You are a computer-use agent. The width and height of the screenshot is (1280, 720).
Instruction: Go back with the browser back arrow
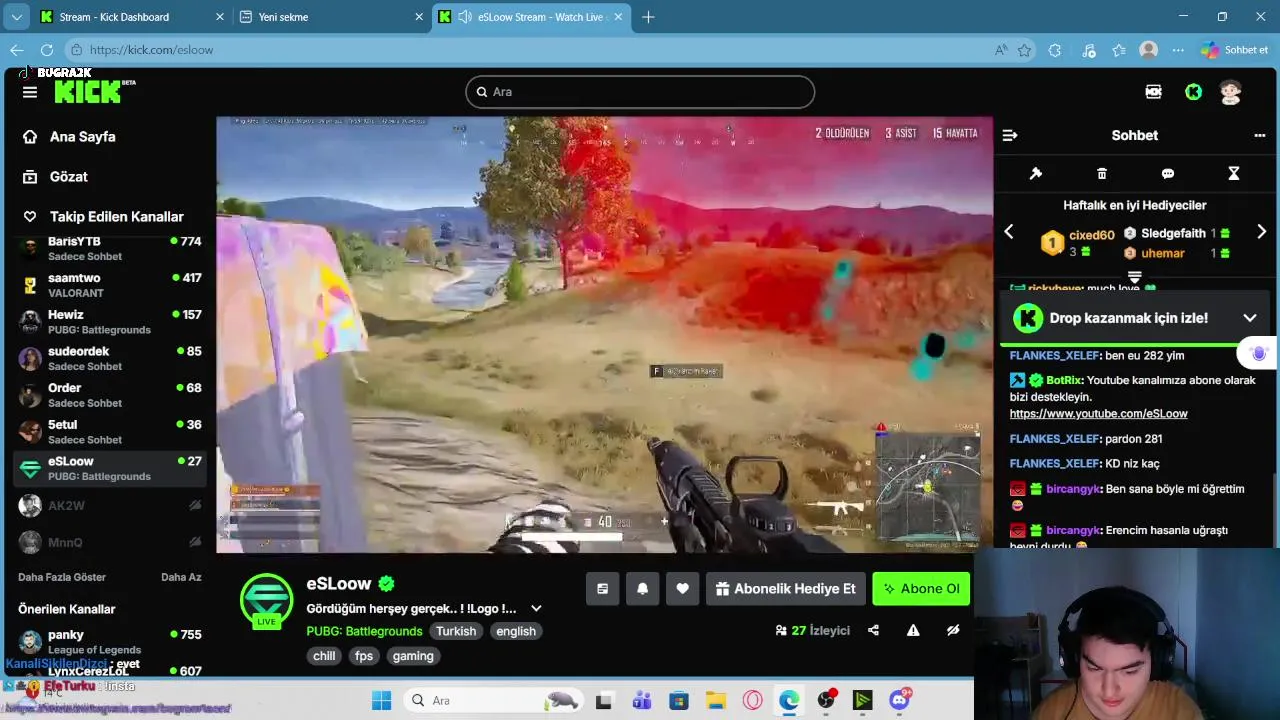17,50
